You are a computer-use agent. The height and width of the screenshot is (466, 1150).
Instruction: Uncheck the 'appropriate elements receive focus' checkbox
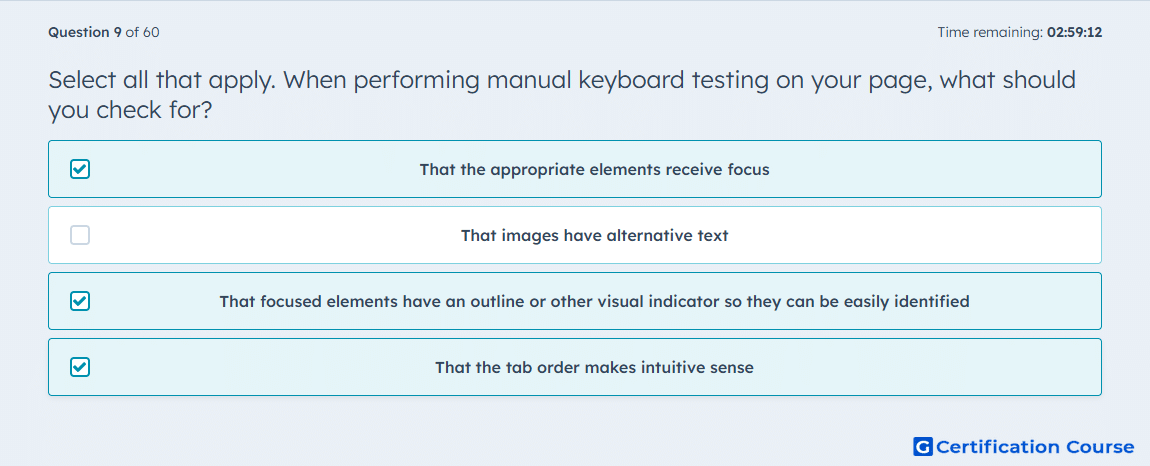pos(80,169)
